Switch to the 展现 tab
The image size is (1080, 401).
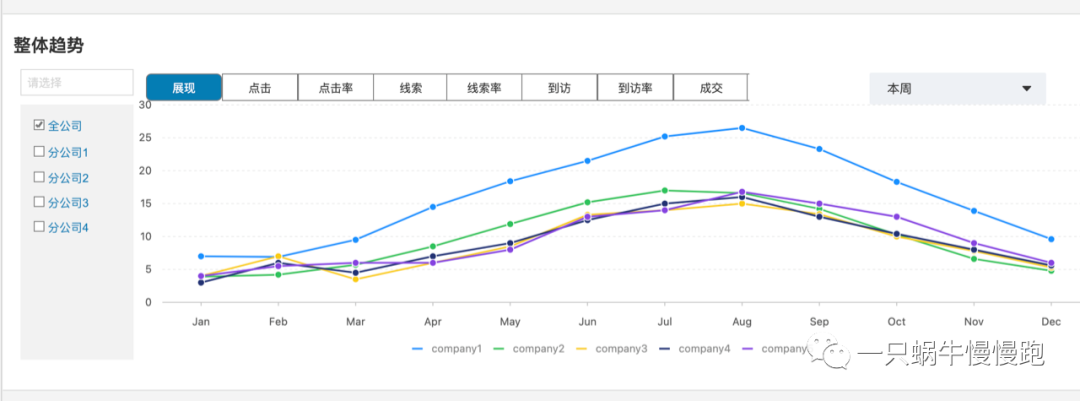tap(184, 88)
